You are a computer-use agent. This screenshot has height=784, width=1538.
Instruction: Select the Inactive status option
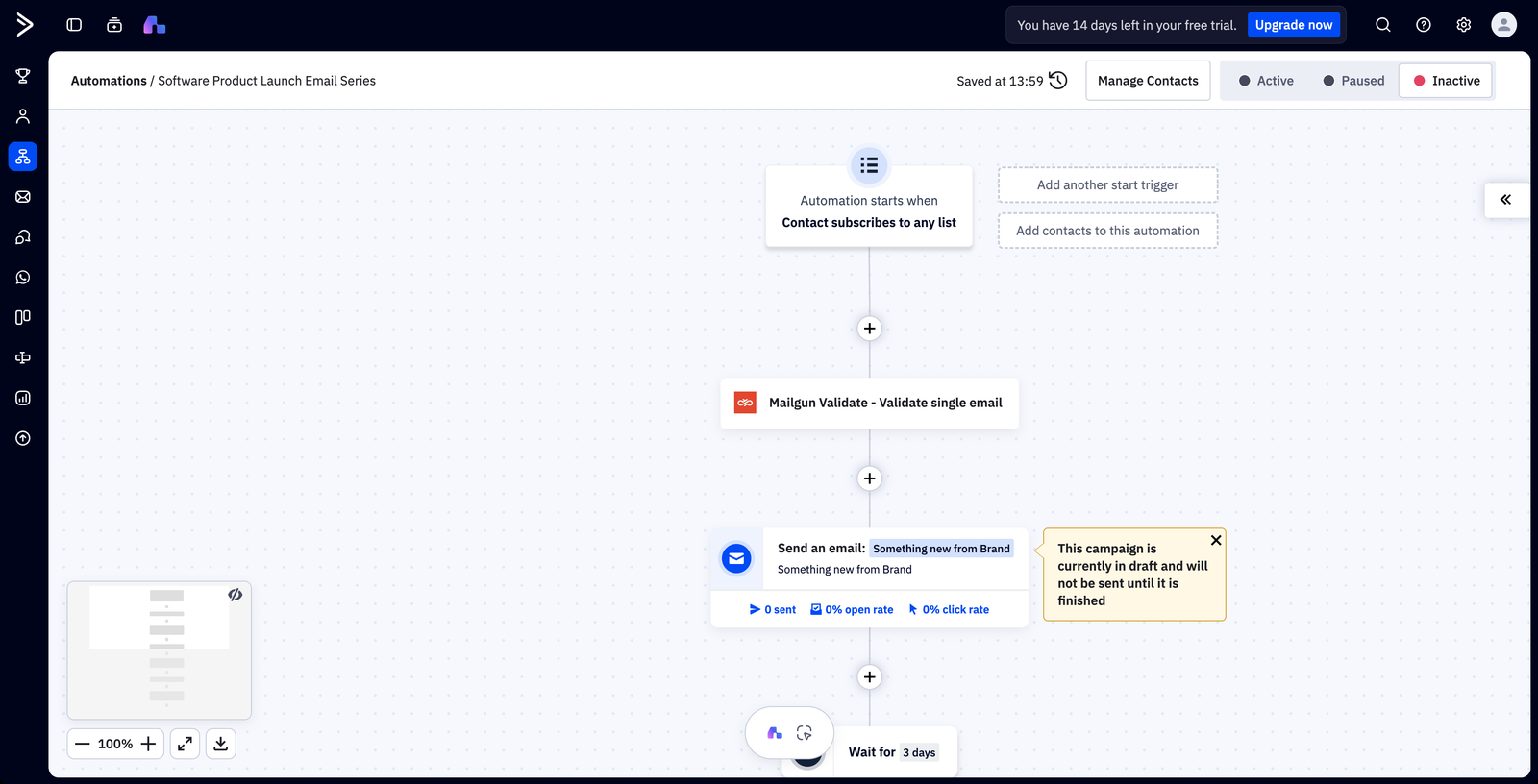1446,81
